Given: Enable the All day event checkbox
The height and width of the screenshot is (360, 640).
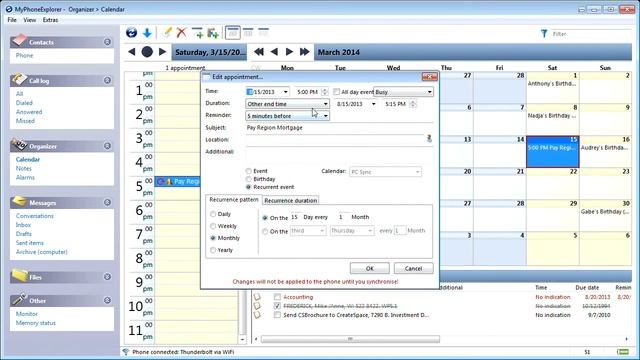Looking at the screenshot, I should pyautogui.click(x=336, y=92).
